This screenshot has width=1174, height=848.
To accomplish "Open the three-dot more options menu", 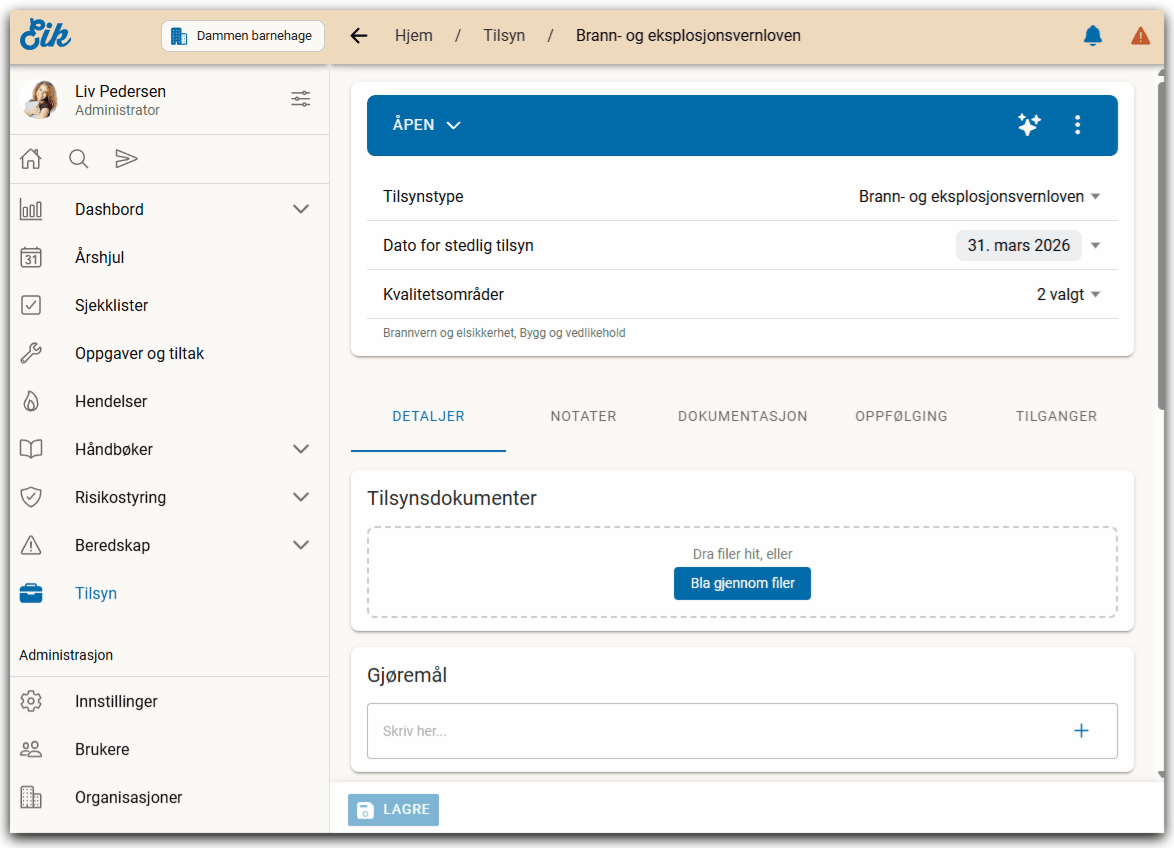I will coord(1077,125).
